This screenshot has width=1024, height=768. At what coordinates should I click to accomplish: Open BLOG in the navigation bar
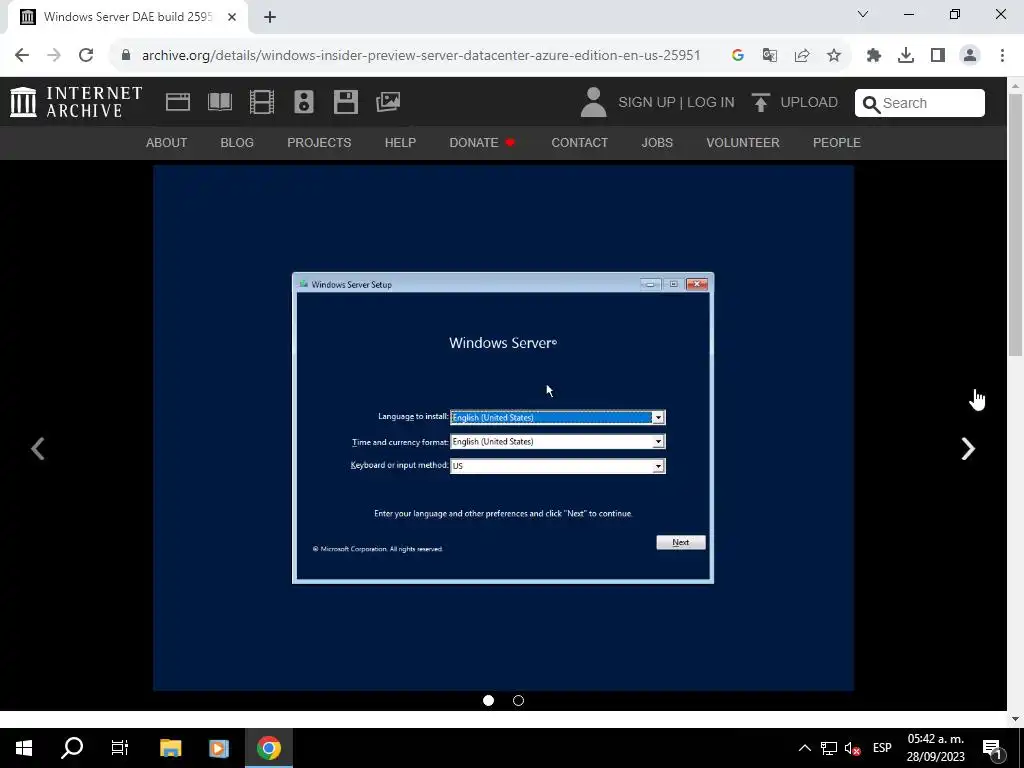[x=237, y=142]
